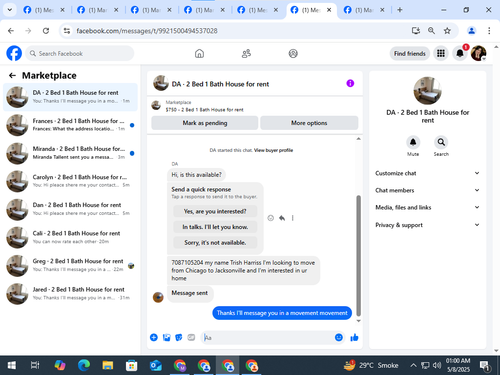The width and height of the screenshot is (500, 375).
Task: Click Find friends button
Action: 410,53
